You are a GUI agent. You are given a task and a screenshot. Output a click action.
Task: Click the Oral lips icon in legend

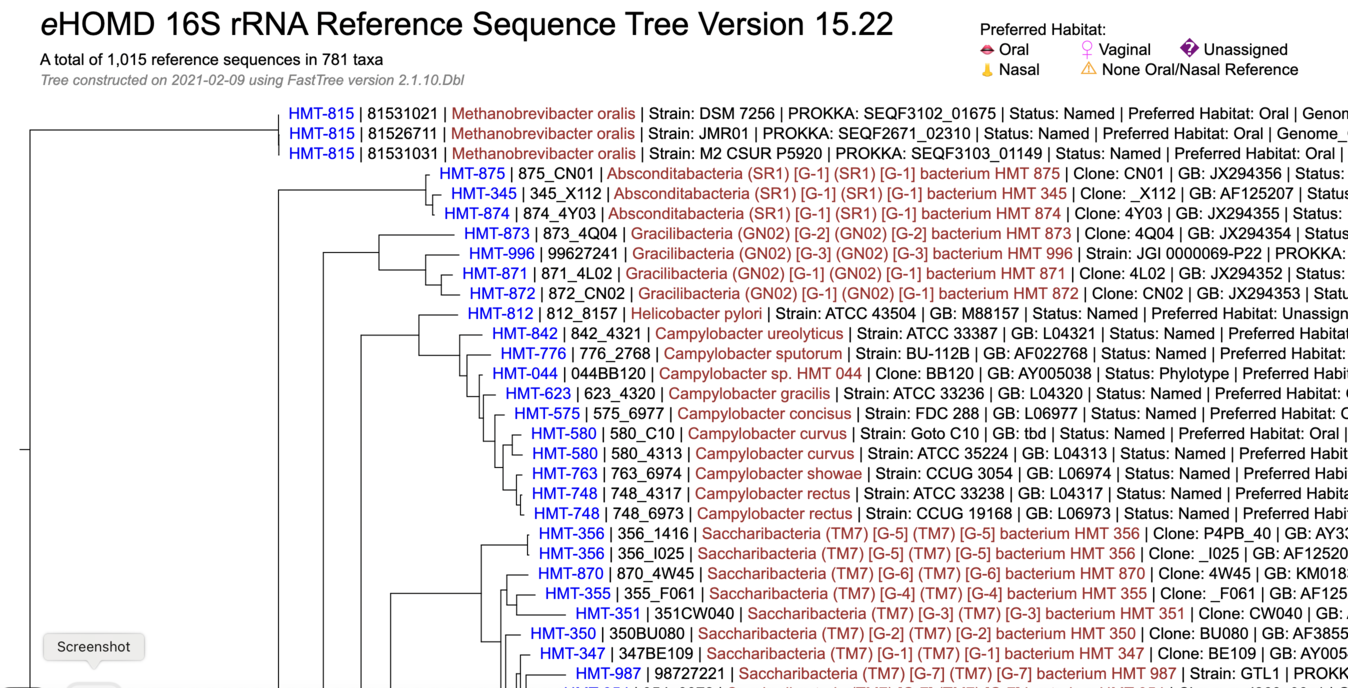tap(987, 50)
